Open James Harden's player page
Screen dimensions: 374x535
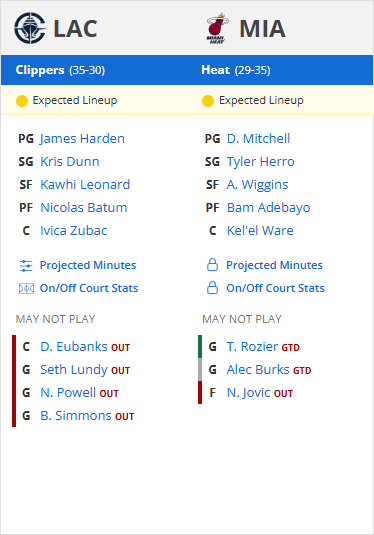[x=82, y=139]
